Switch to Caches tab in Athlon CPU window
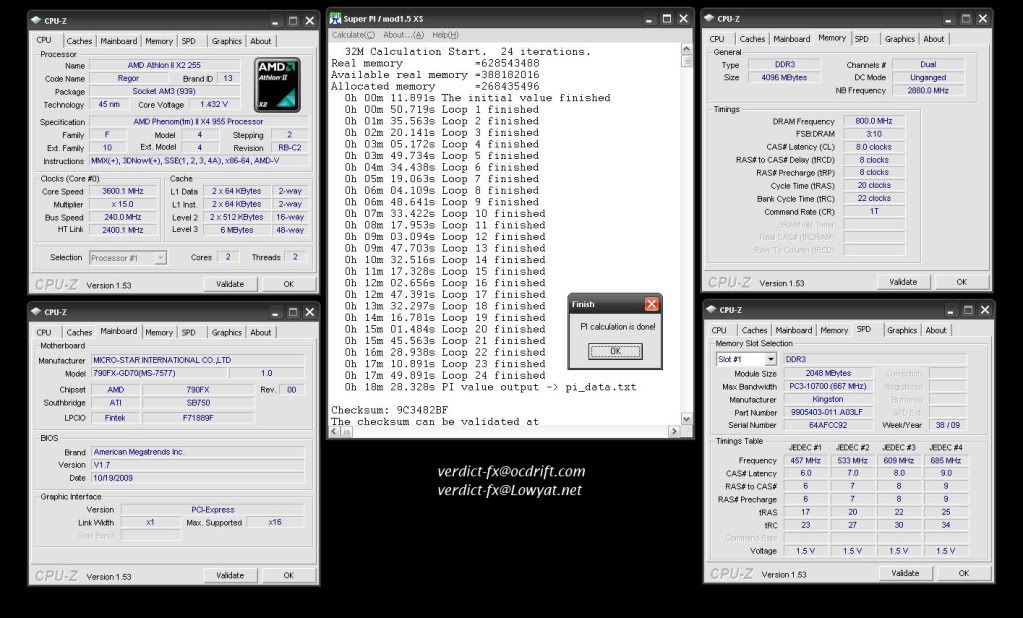 (79, 41)
